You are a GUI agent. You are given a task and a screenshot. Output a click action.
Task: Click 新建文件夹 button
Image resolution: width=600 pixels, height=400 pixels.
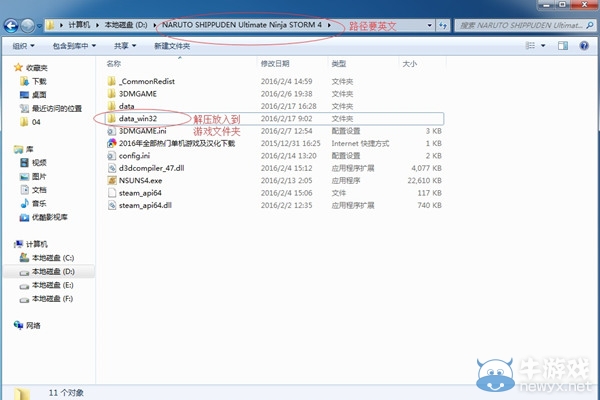pyautogui.click(x=172, y=46)
